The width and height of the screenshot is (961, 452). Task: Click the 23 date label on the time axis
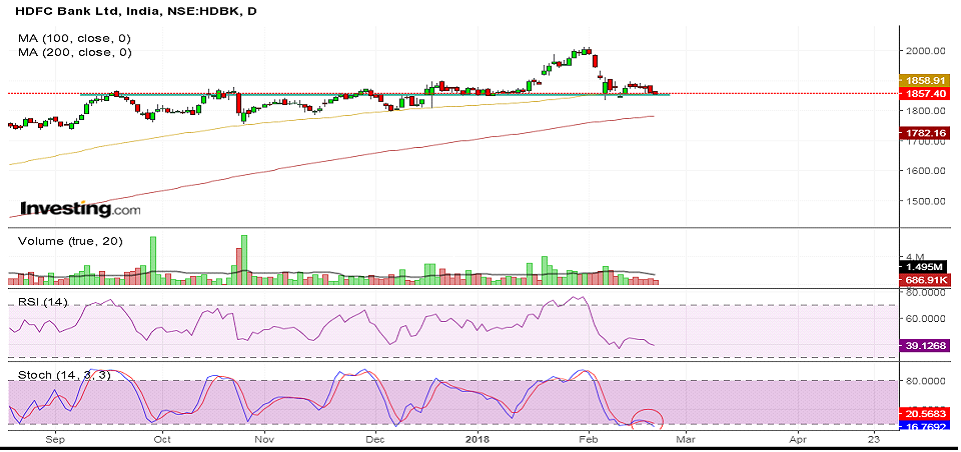pyautogui.click(x=875, y=439)
